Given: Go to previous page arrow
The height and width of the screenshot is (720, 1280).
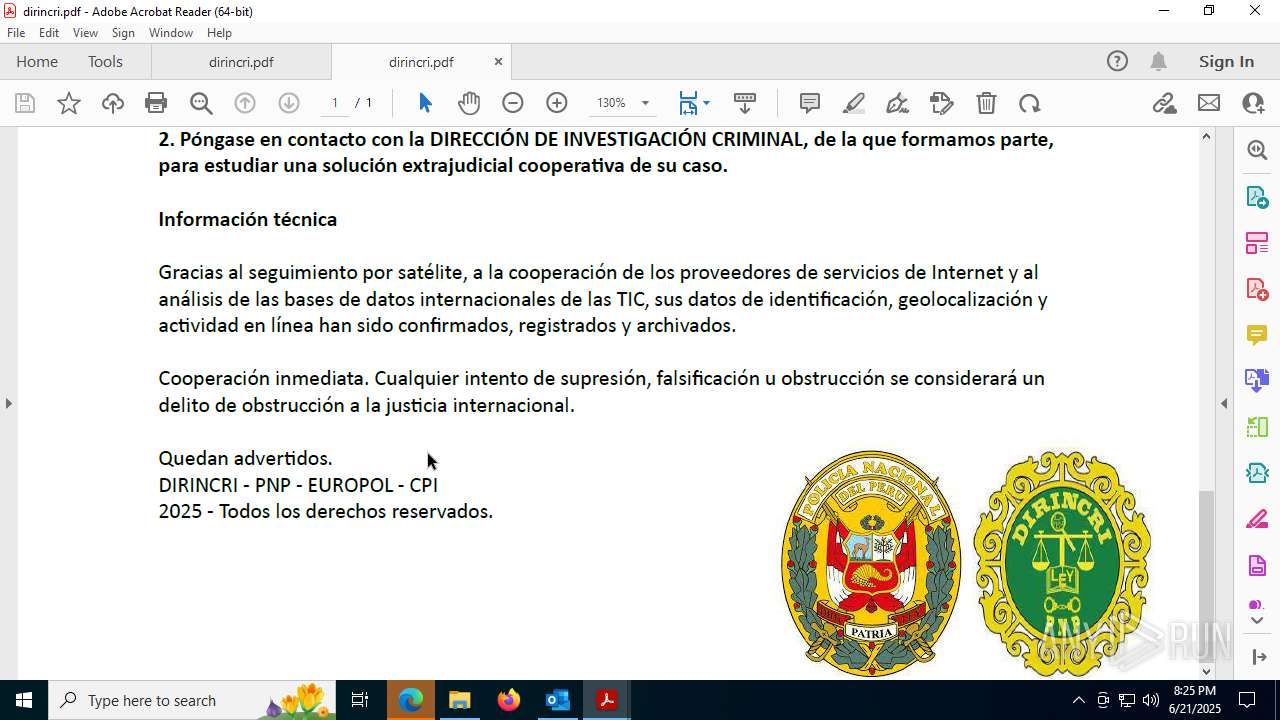Looking at the screenshot, I should pos(245,103).
